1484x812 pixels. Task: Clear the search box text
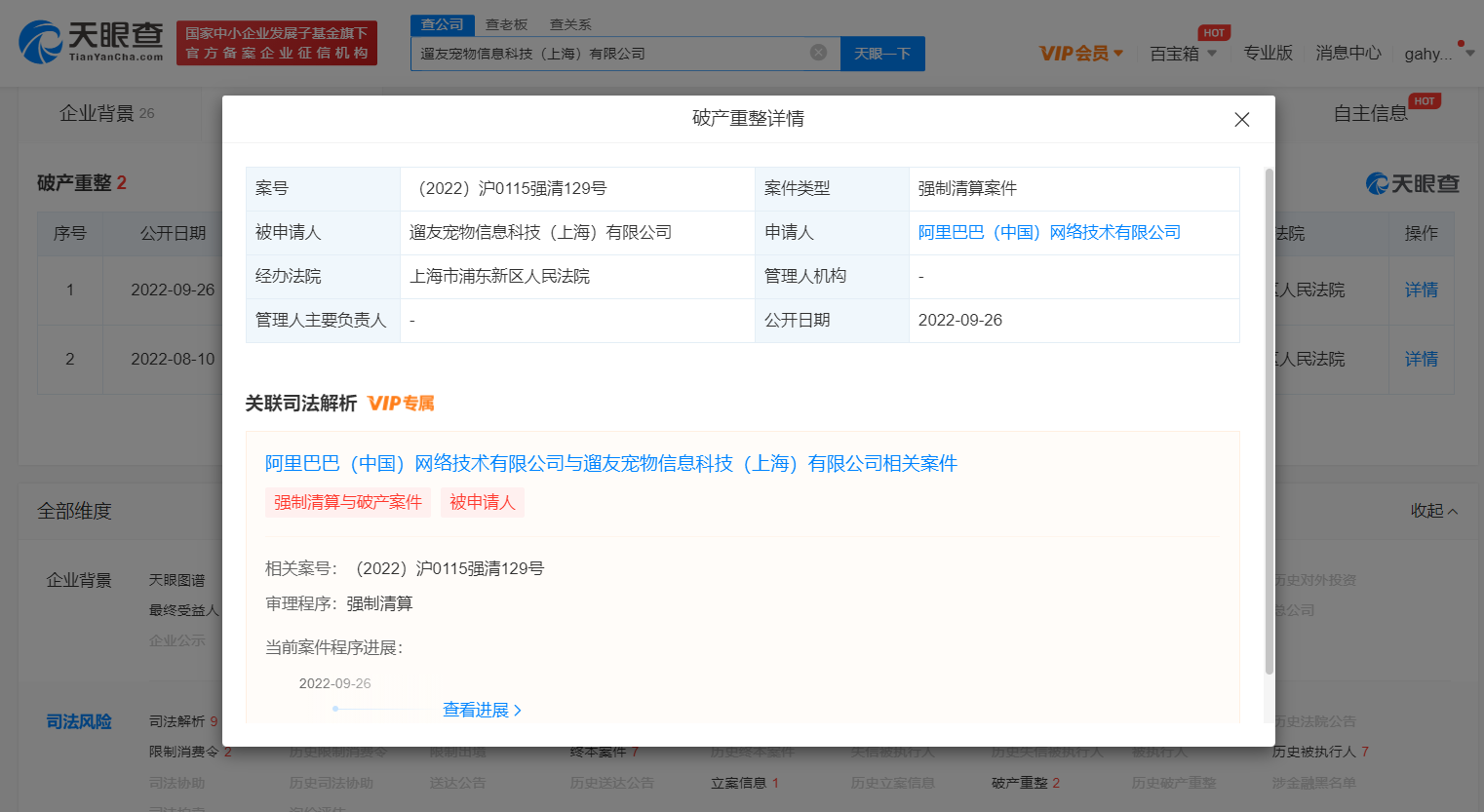tap(819, 53)
